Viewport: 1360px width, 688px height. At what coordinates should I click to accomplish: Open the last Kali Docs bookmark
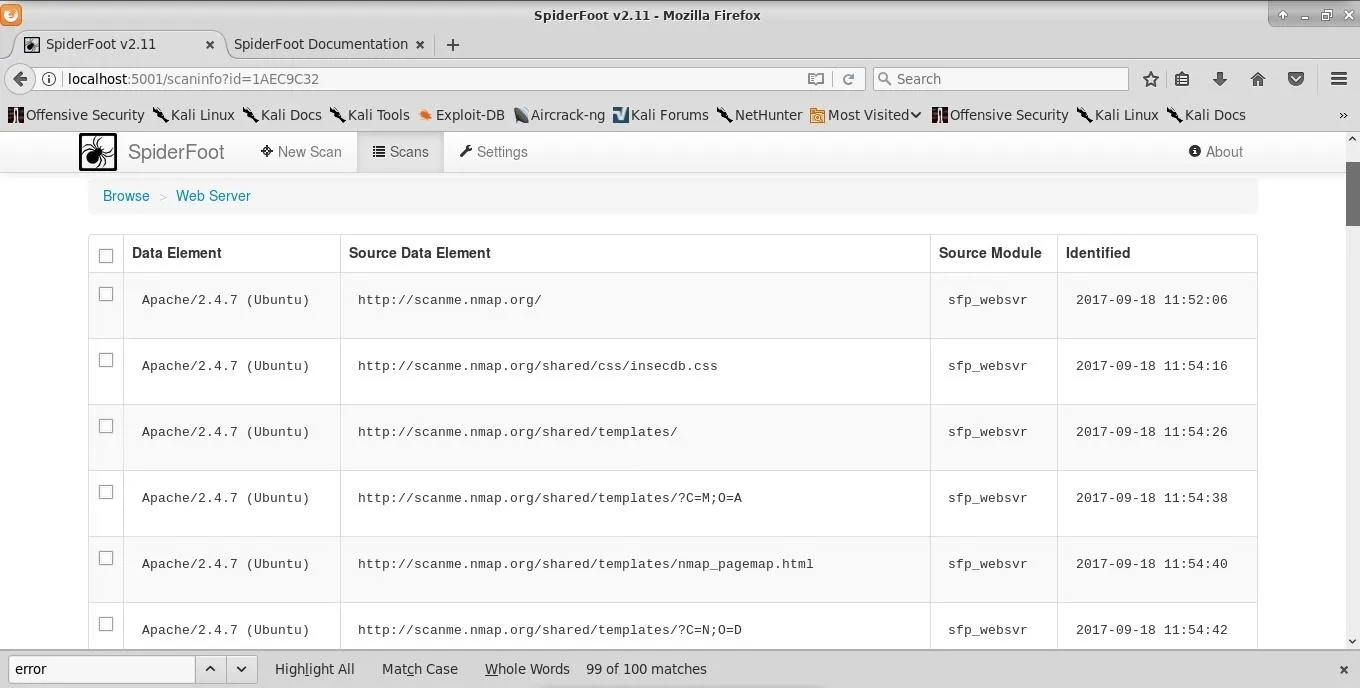1206,115
